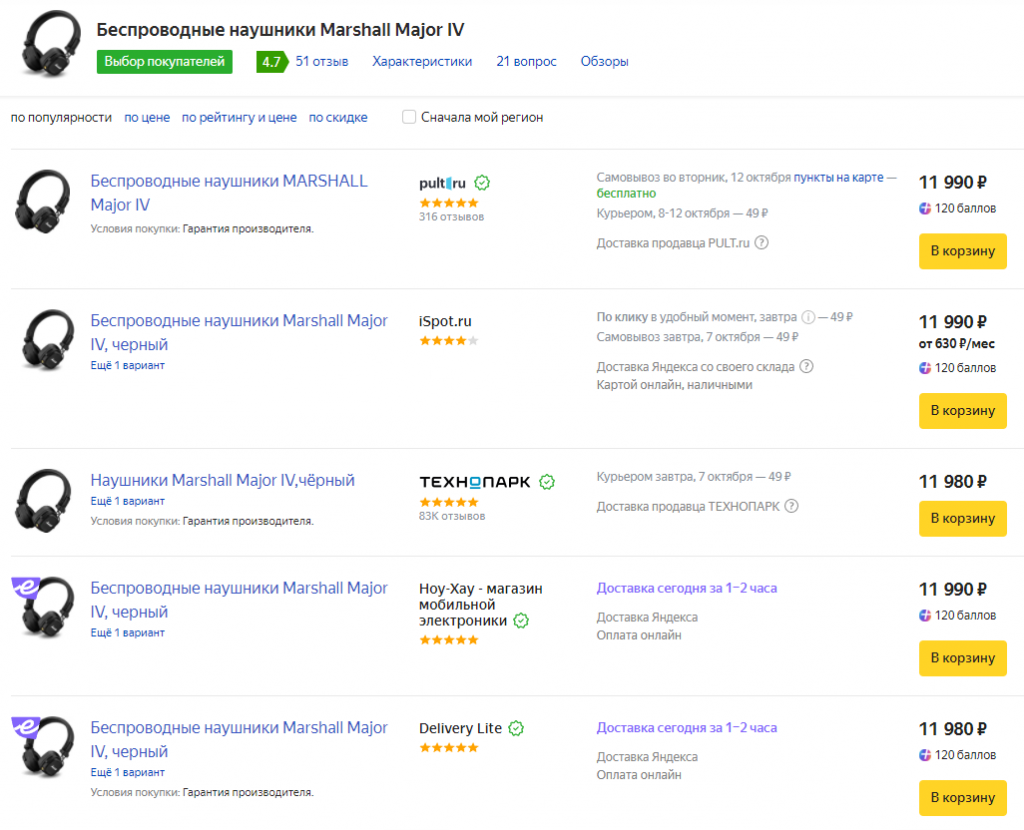Open help icon for Доставка продавца PULT.ru

point(761,242)
